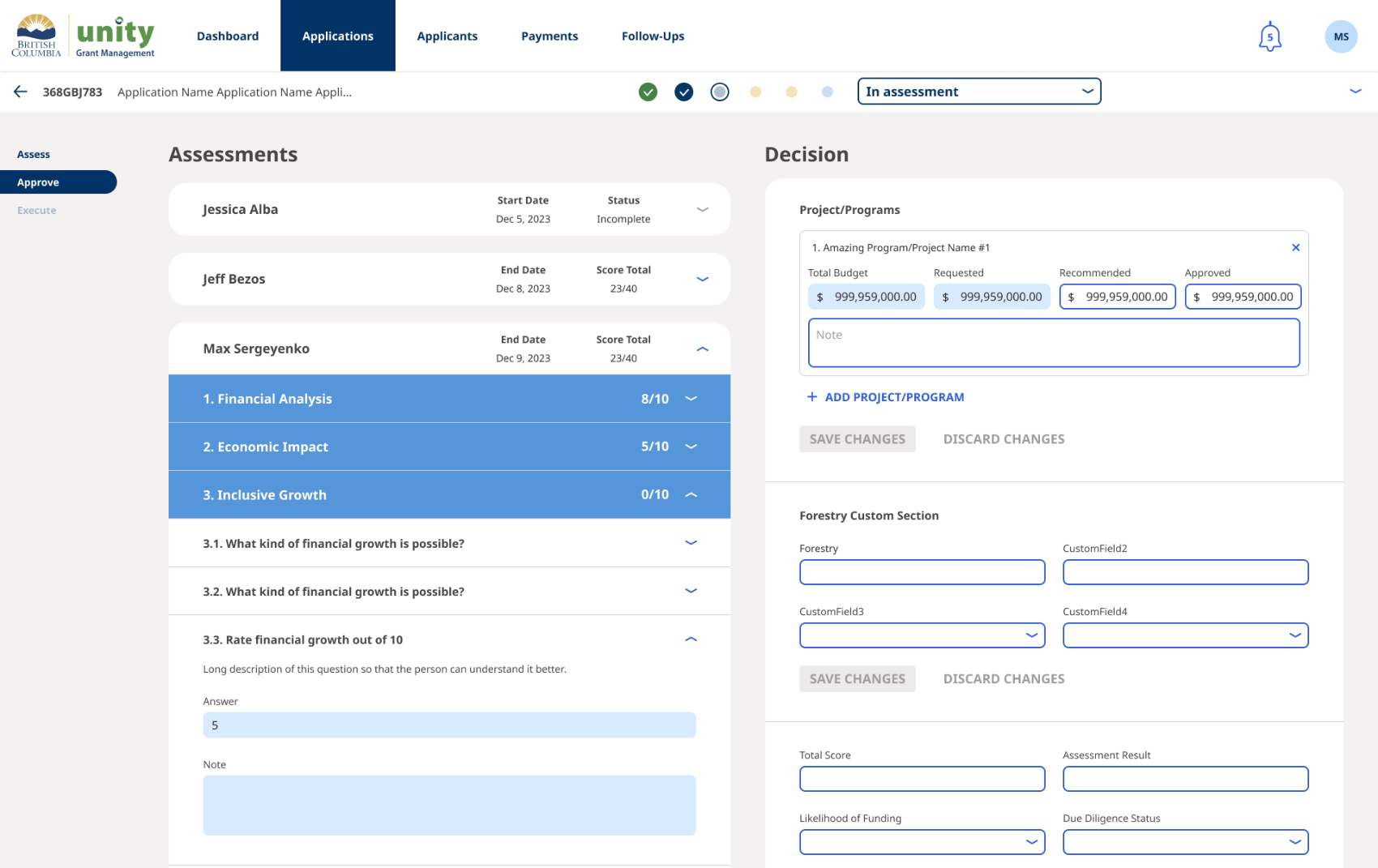This screenshot has width=1378, height=868.
Task: Click the BC Unity Grant Management logo
Action: (83, 36)
